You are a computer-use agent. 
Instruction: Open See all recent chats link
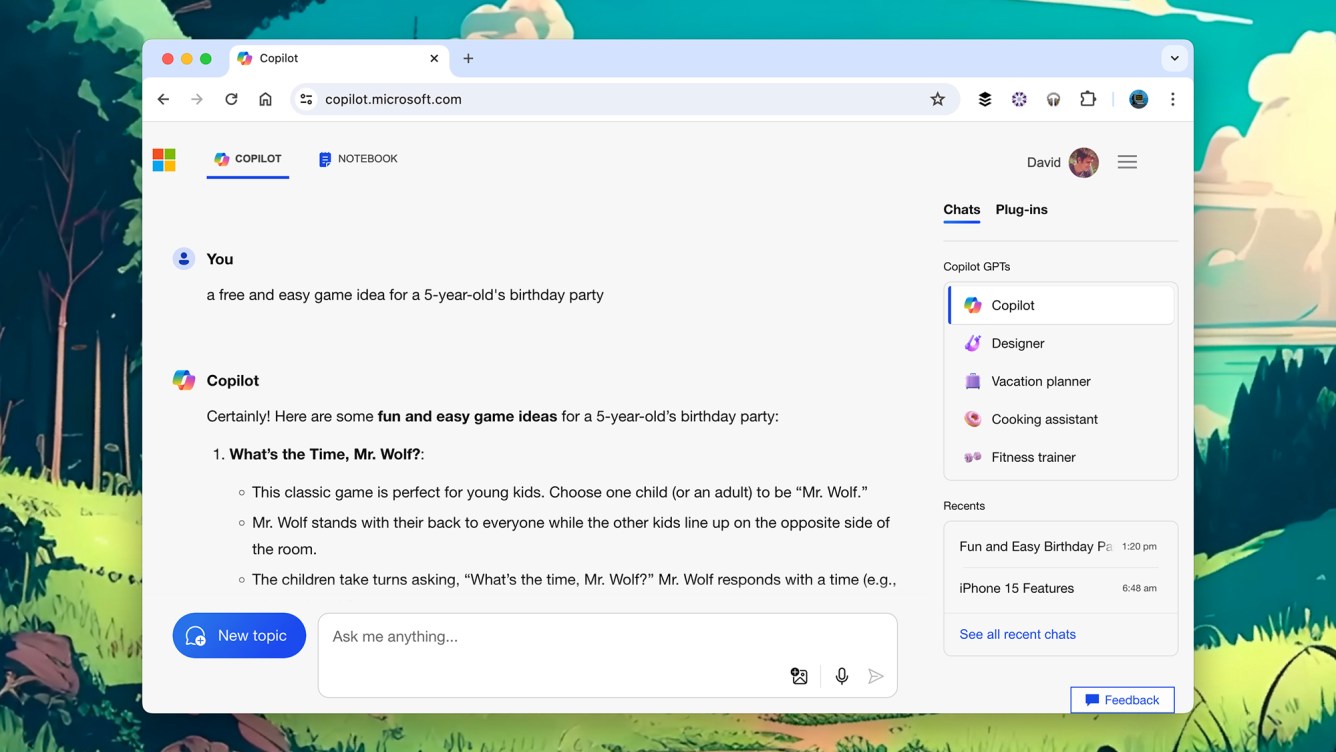[x=1017, y=634]
